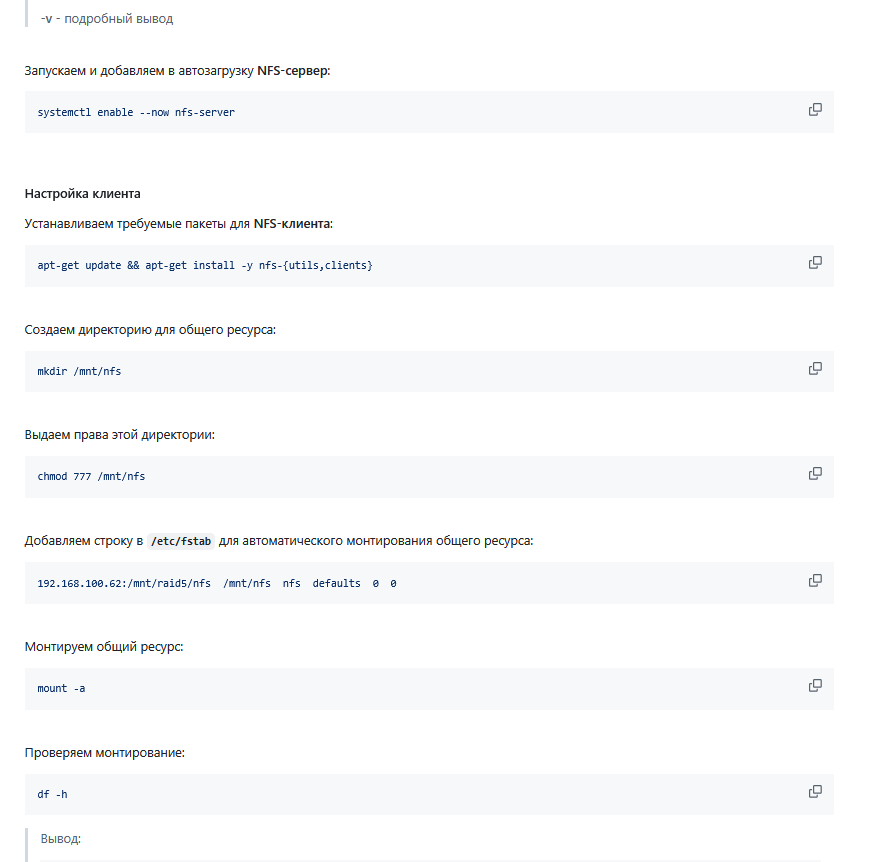
Task: Copy the fstab line with 192.168.100.62
Action: (815, 581)
